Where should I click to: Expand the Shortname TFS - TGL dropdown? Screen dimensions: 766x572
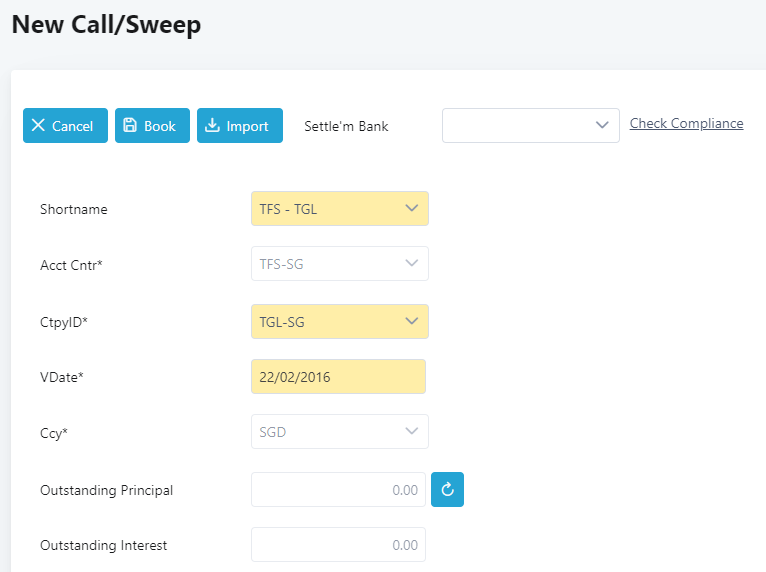click(340, 209)
